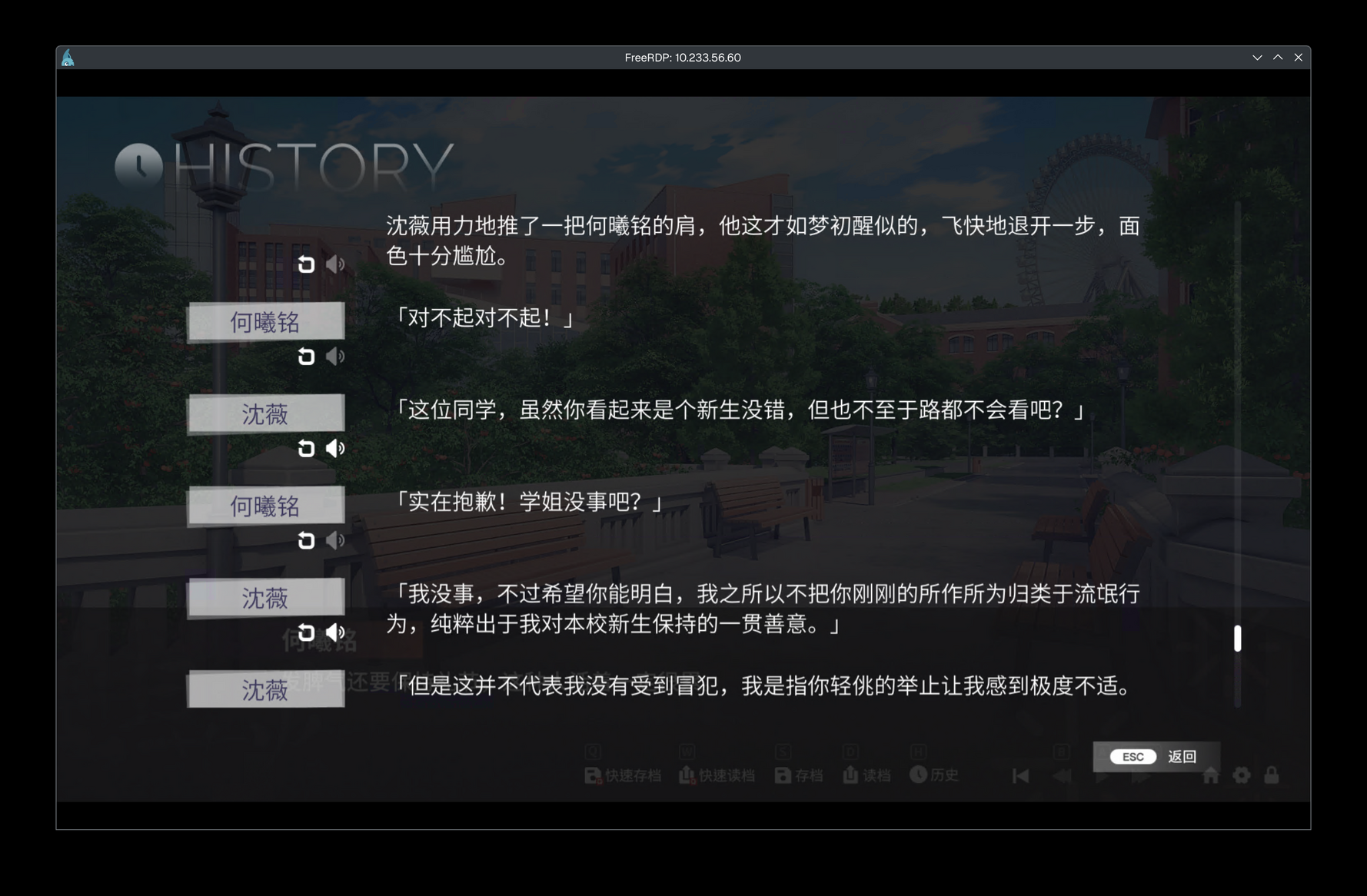The image size is (1367, 896).
Task: Rewind to the 「这位同学」 line by 沈薇
Action: 306,449
